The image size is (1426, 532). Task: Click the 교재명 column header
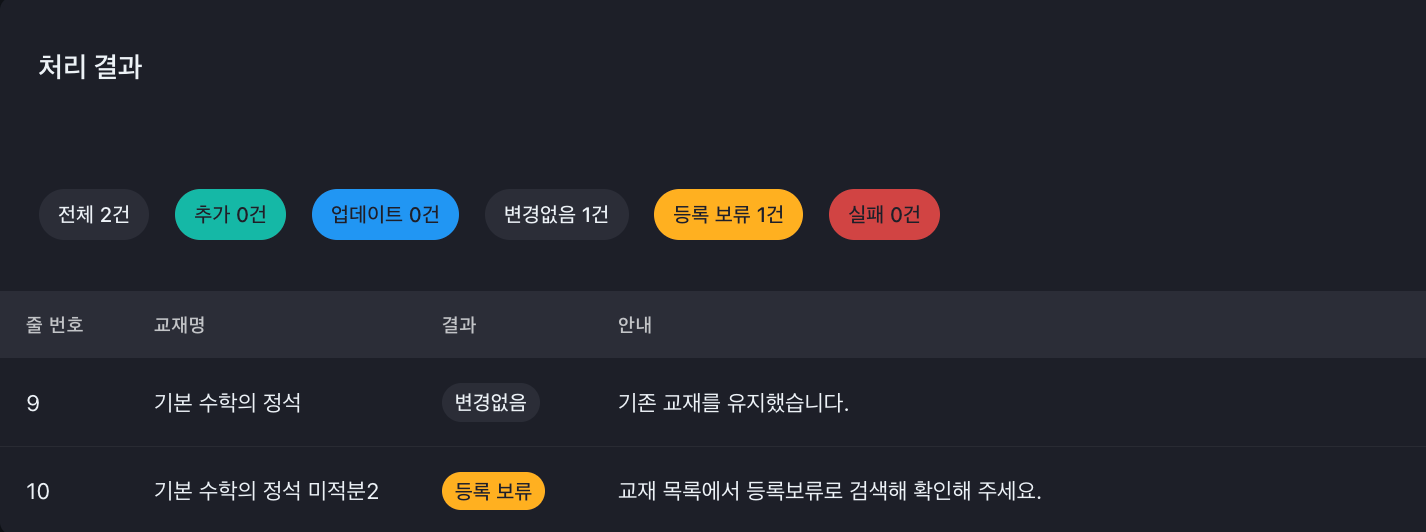(179, 325)
